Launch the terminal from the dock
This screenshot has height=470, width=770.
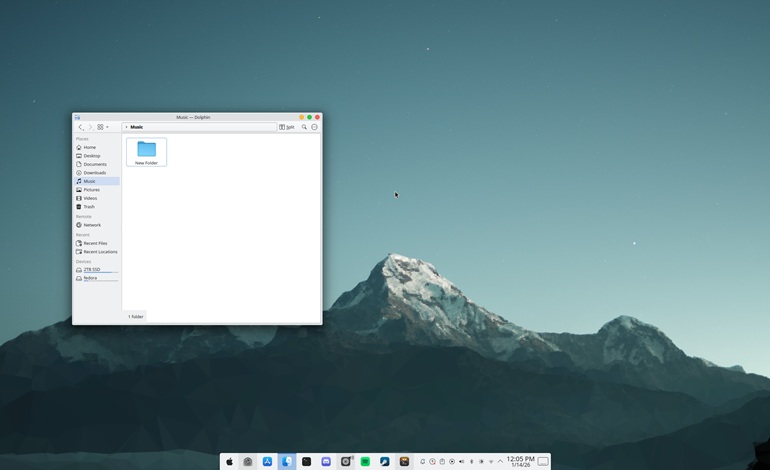click(306, 462)
